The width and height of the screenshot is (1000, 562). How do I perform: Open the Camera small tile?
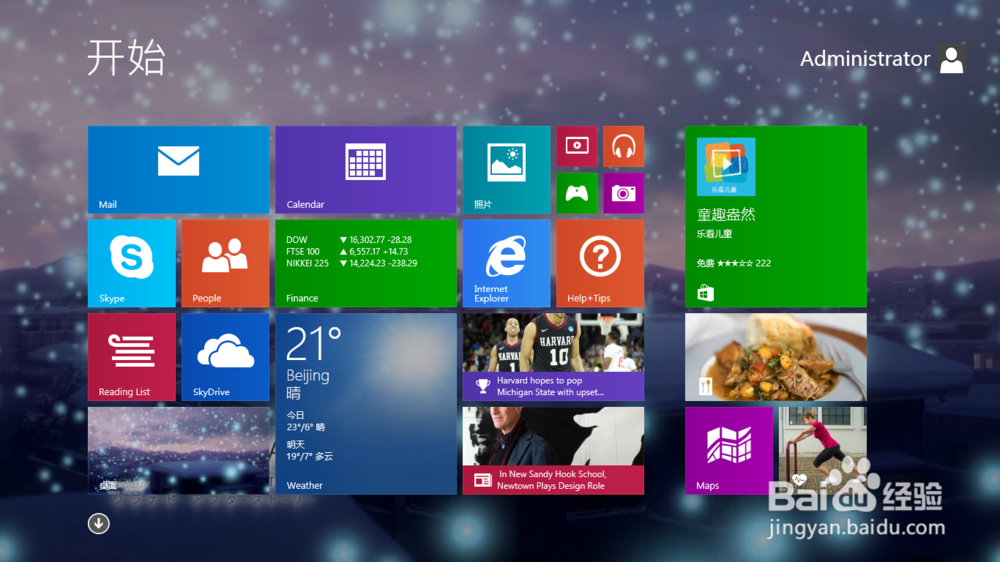coord(624,193)
